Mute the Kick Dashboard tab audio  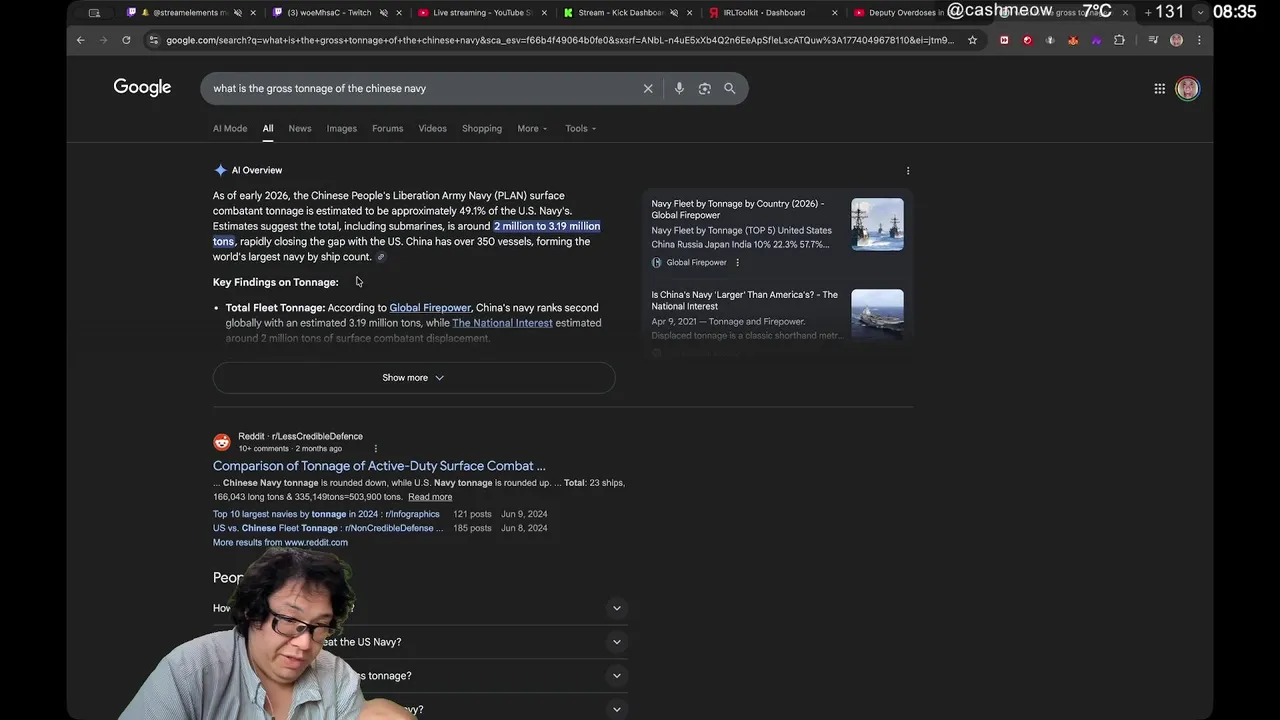pyautogui.click(x=674, y=13)
